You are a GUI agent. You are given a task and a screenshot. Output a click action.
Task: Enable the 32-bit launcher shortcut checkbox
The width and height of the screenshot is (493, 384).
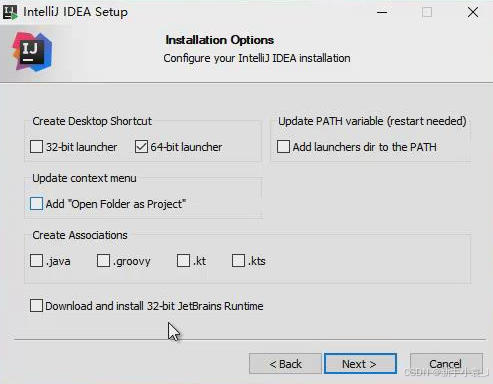coord(36,147)
